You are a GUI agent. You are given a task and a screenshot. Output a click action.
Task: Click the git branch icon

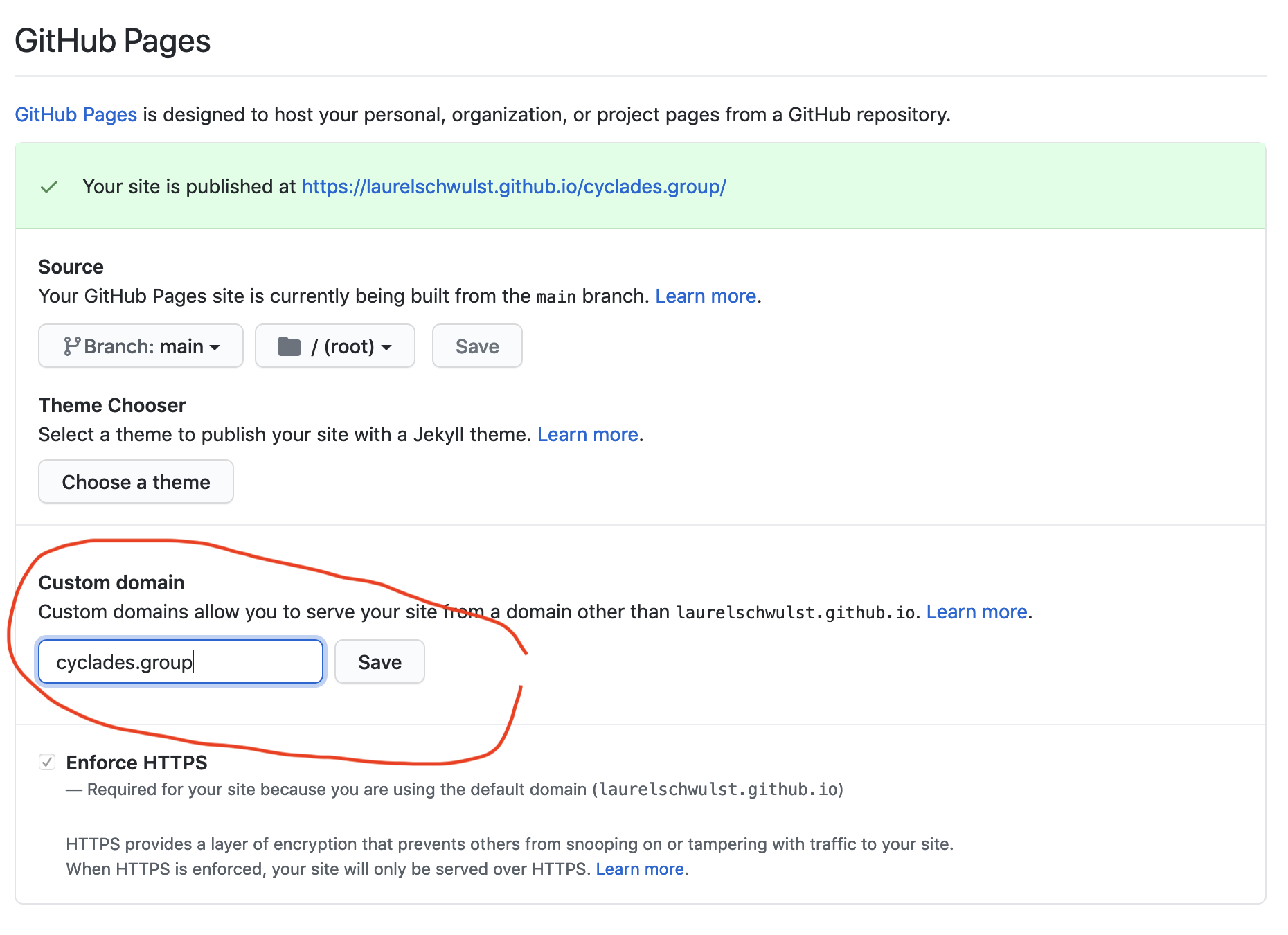tap(72, 346)
